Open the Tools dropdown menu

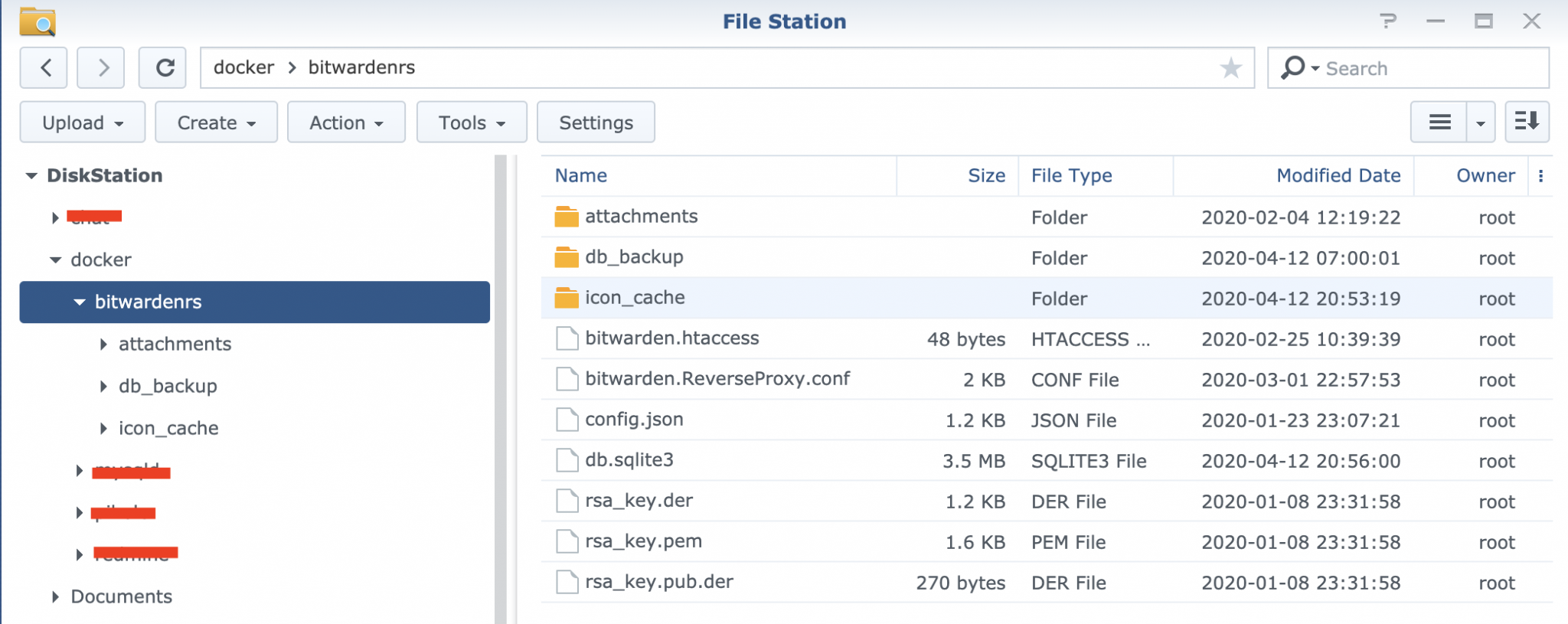pyautogui.click(x=472, y=123)
